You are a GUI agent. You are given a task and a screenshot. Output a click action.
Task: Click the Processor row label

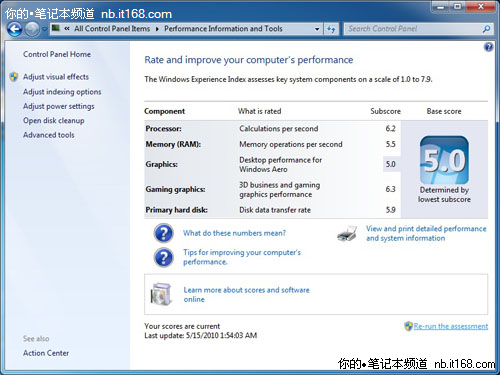[x=163, y=129]
